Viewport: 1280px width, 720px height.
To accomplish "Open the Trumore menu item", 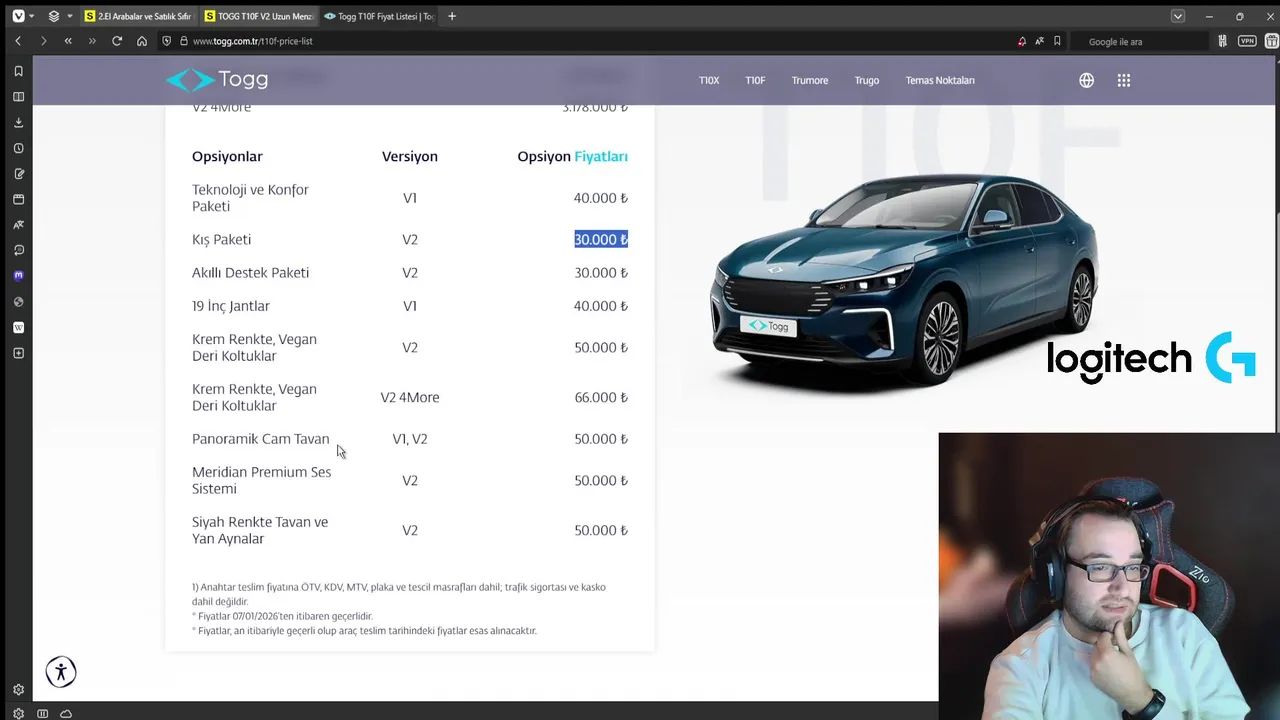I will click(x=810, y=80).
